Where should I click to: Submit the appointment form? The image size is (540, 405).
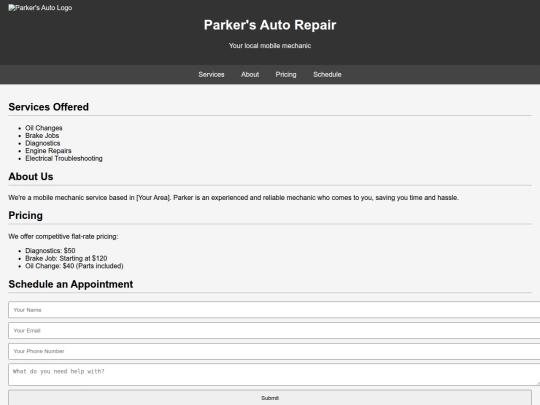point(270,398)
